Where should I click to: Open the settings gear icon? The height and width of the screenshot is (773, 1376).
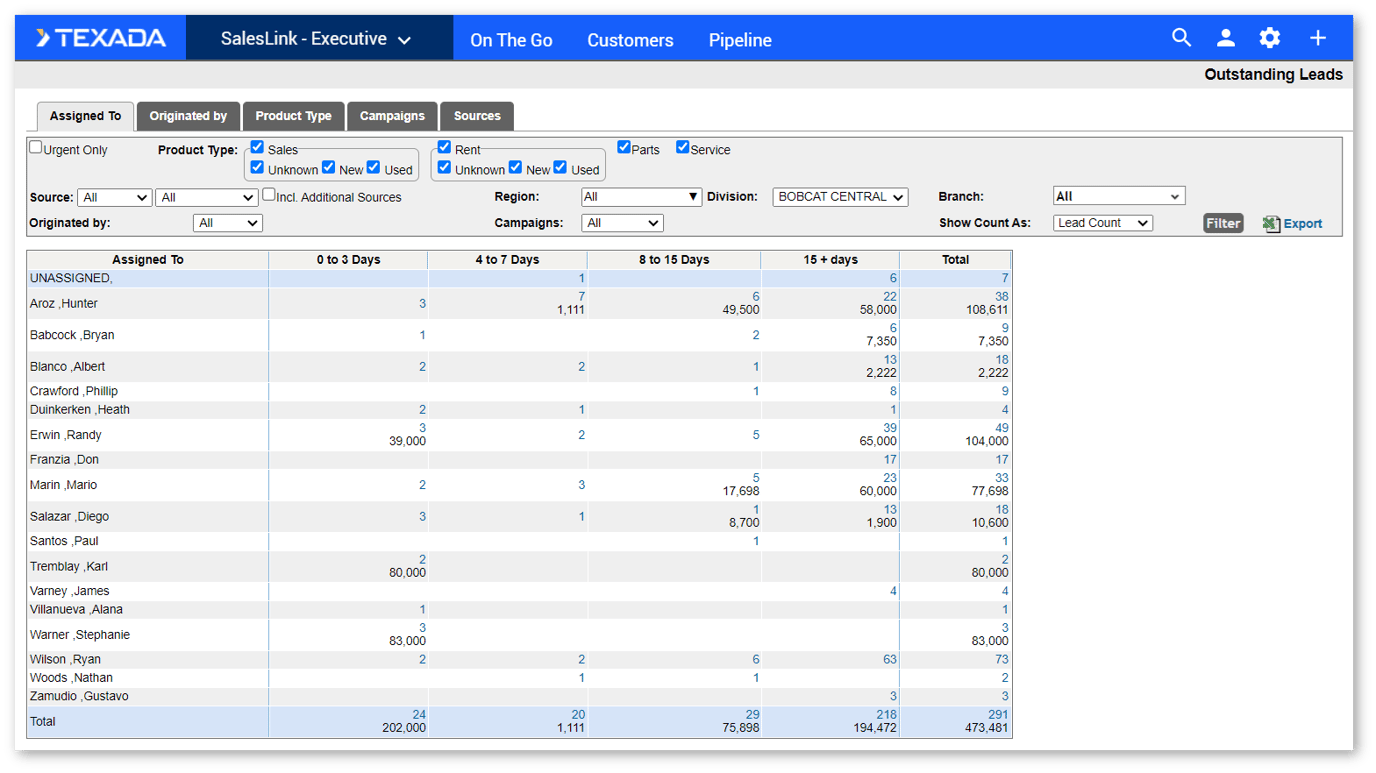(x=1269, y=37)
